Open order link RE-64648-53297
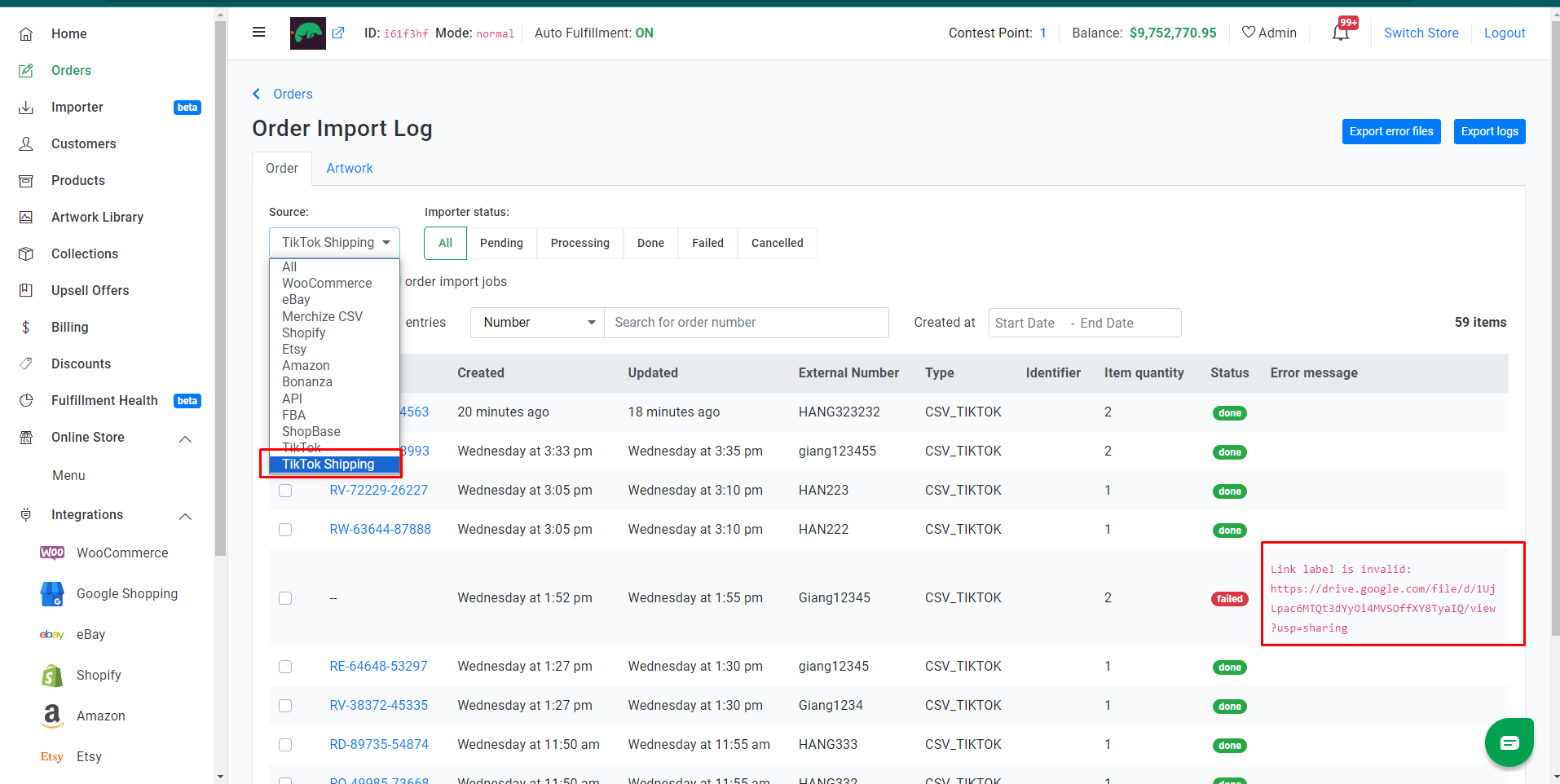The width and height of the screenshot is (1560, 784). [378, 667]
